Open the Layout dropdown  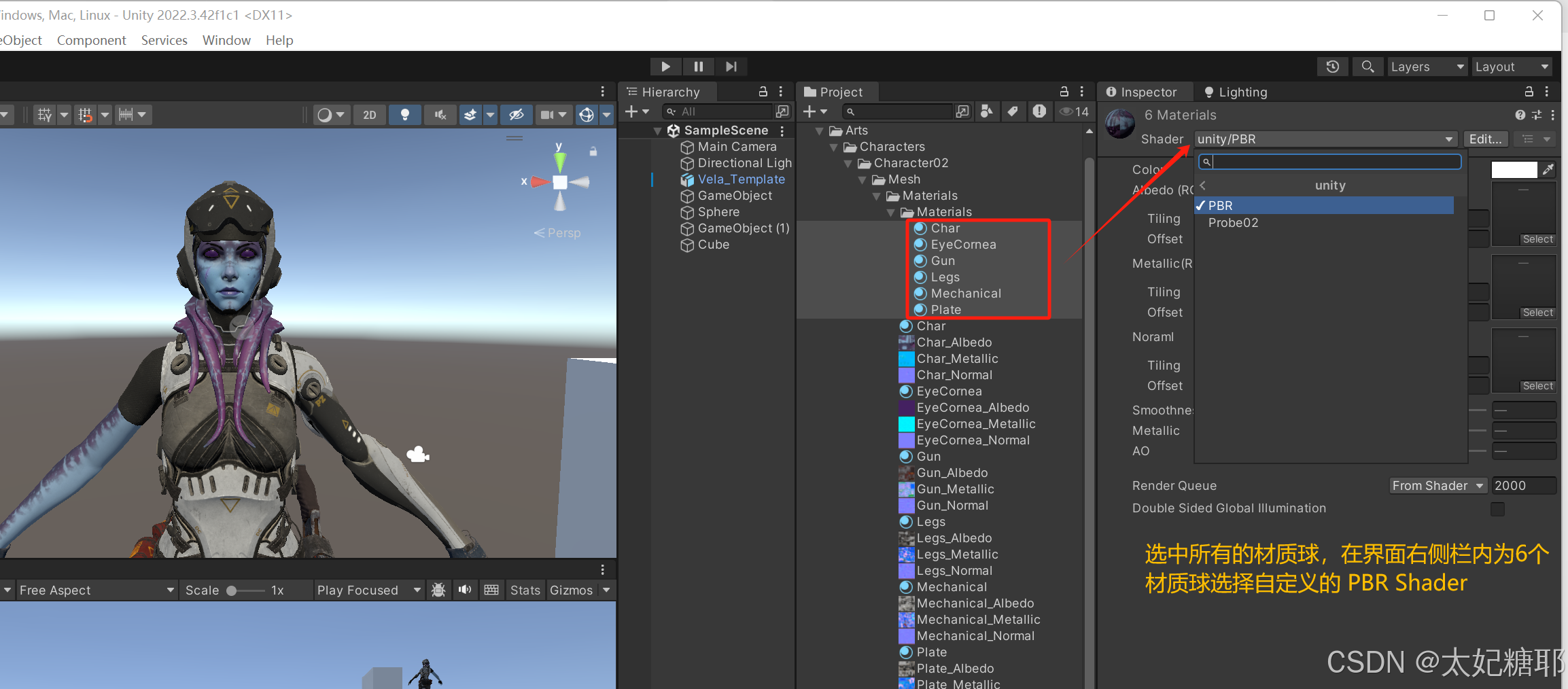[1512, 67]
